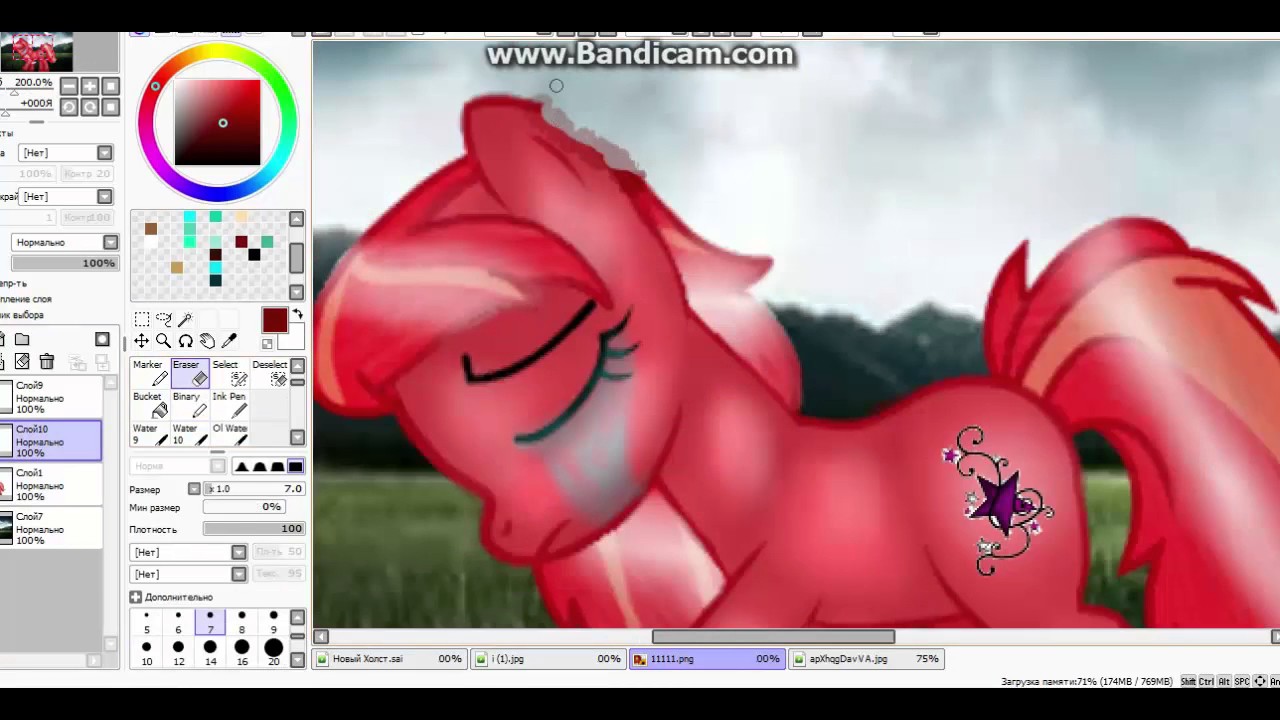
Task: Choose the Binary pen tool
Action: click(x=190, y=404)
